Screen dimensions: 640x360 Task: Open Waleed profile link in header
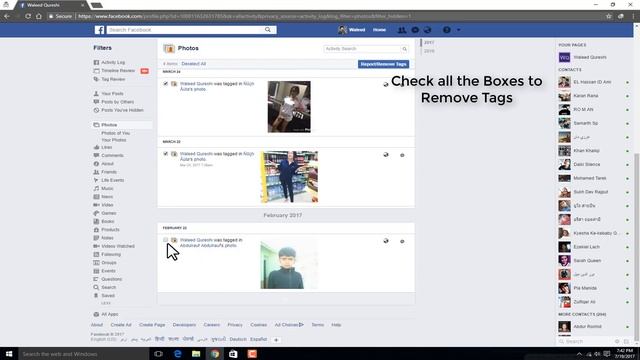(x=352, y=30)
